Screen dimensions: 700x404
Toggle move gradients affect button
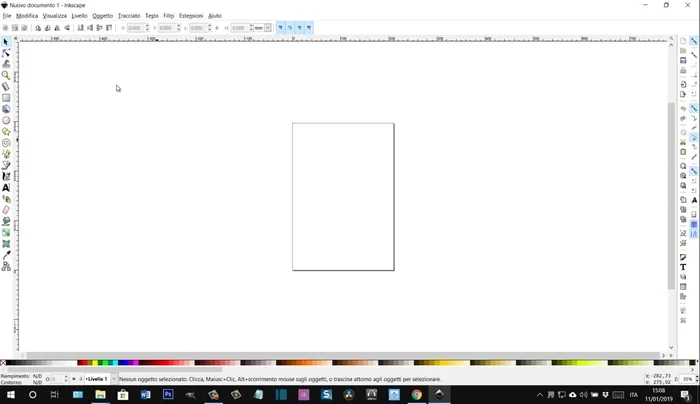[x=299, y=28]
